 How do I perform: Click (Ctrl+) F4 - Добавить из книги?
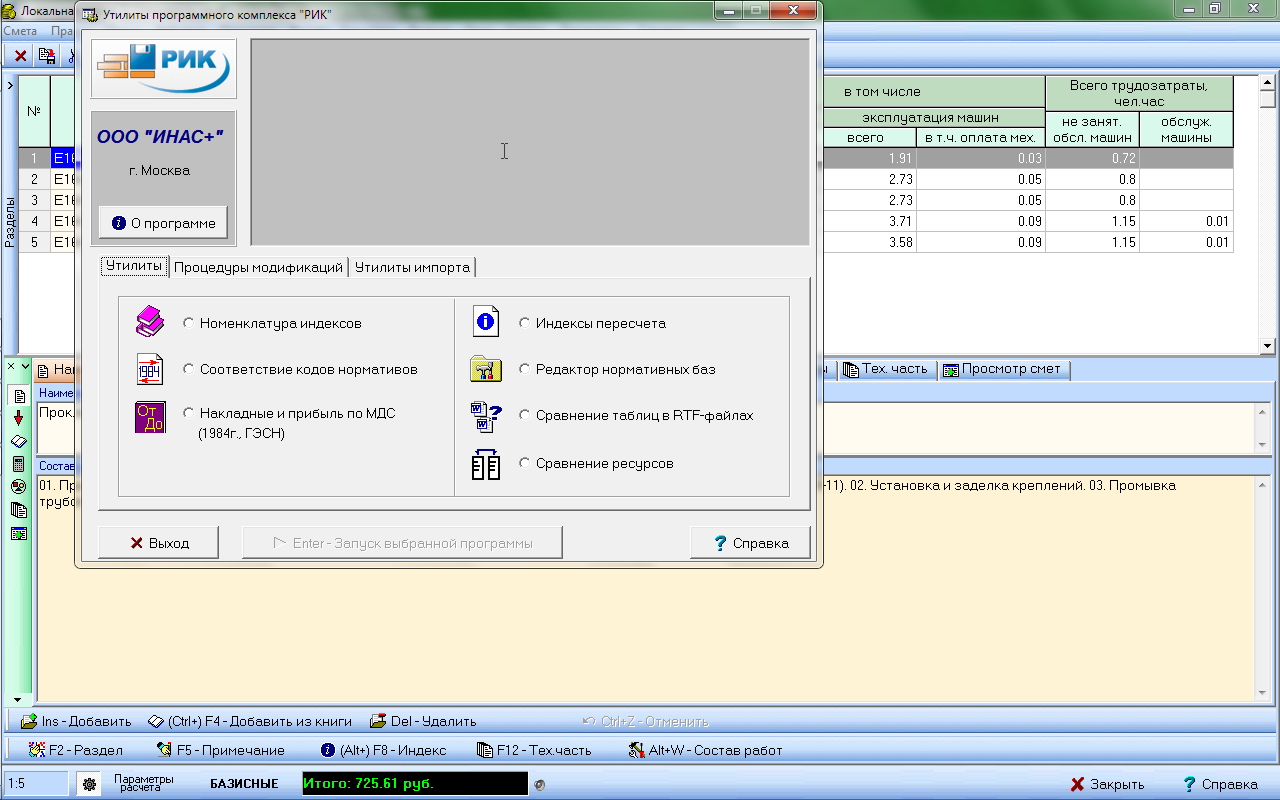tap(250, 721)
